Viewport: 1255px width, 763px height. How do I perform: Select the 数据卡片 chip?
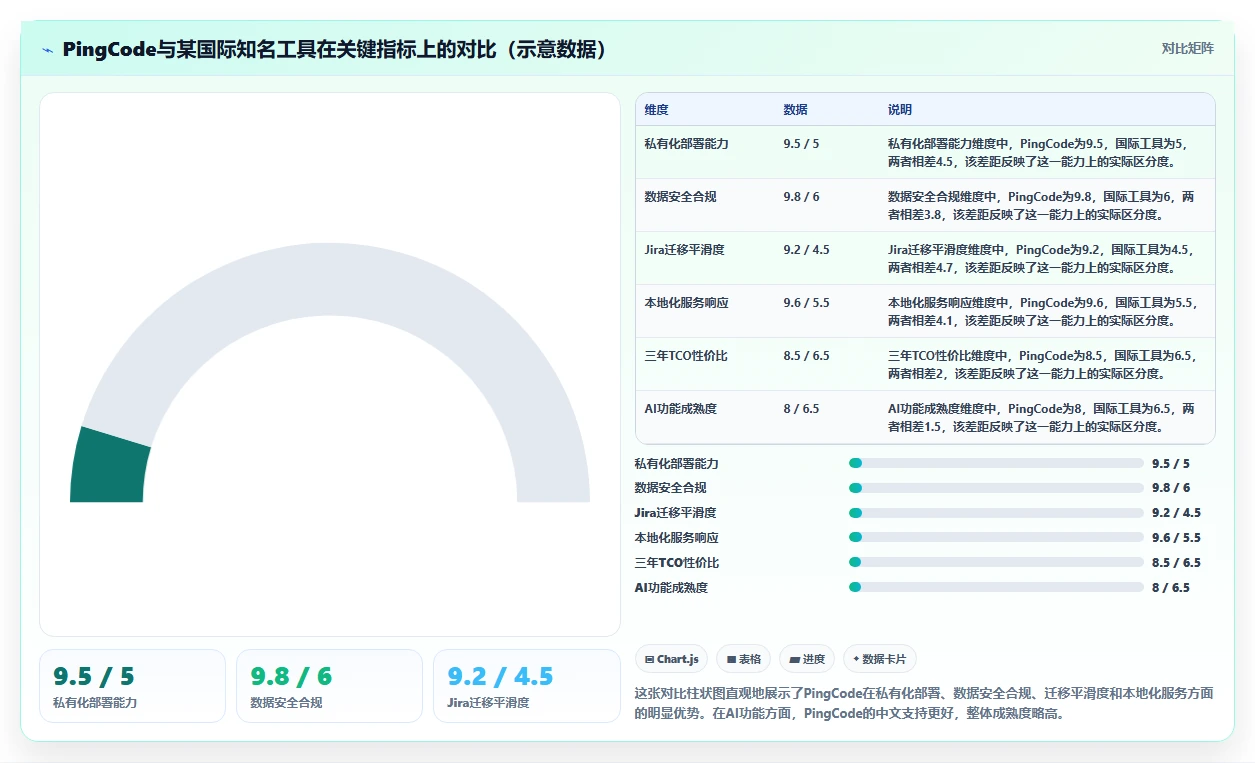point(880,659)
